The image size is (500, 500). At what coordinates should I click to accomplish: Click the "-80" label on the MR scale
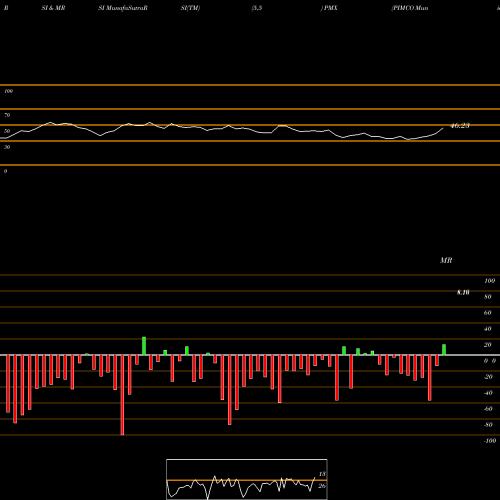click(488, 425)
